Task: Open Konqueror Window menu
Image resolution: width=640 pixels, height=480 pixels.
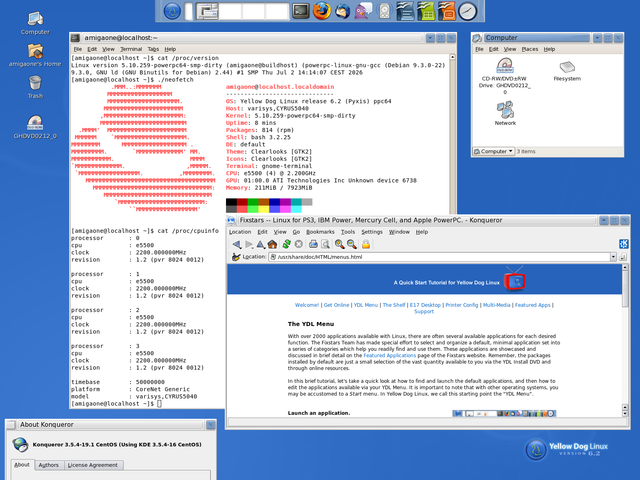Action: (x=399, y=232)
